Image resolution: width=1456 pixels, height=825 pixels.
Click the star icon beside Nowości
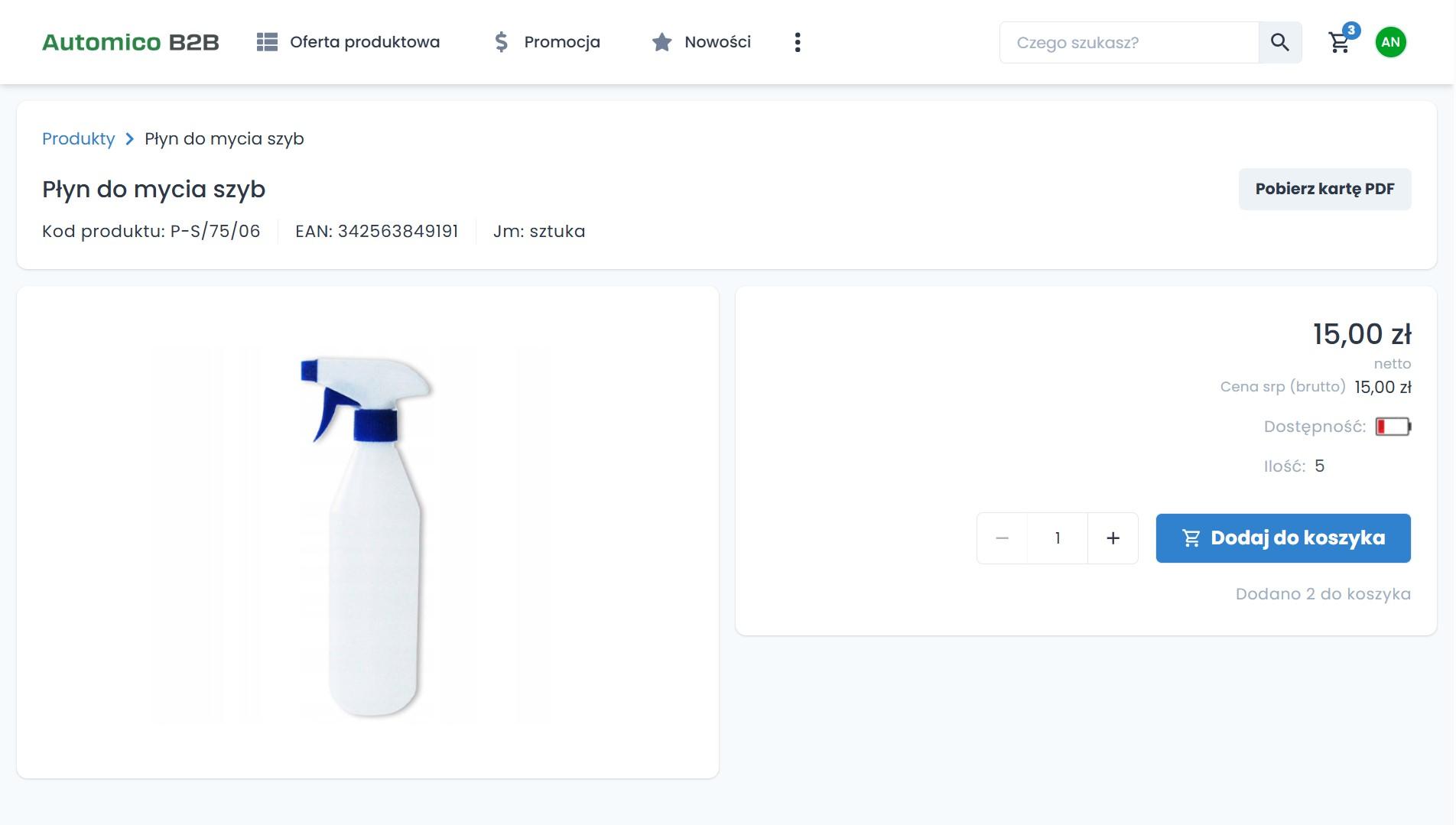[661, 42]
